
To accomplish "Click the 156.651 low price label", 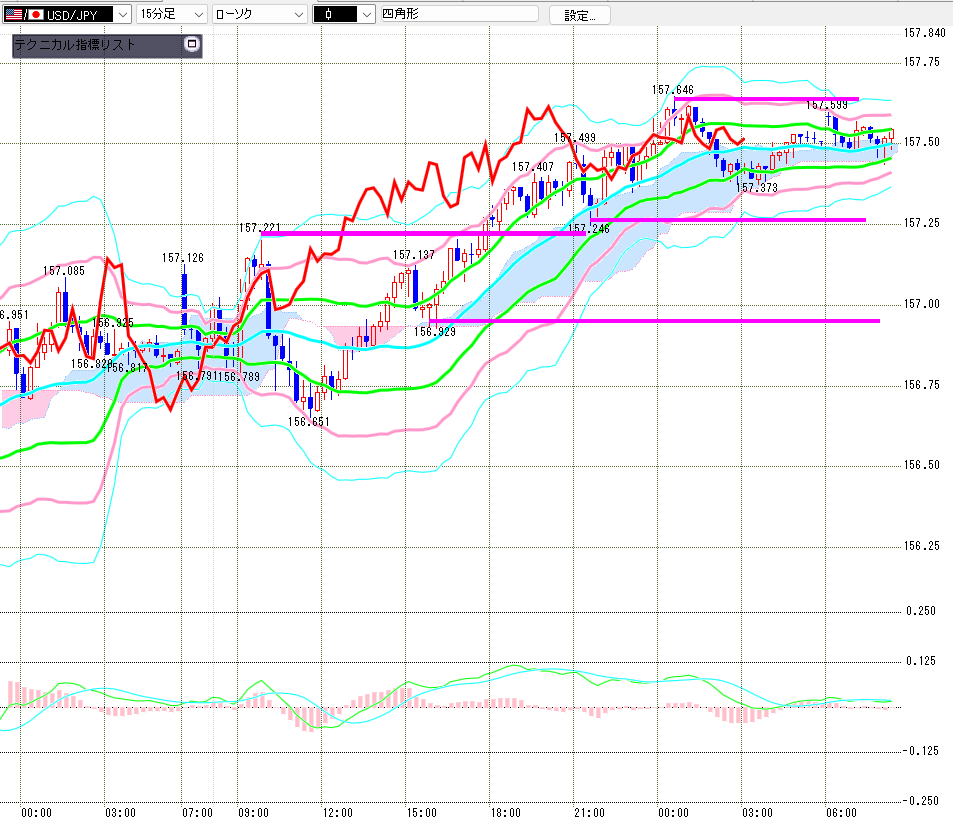I will (x=309, y=422).
